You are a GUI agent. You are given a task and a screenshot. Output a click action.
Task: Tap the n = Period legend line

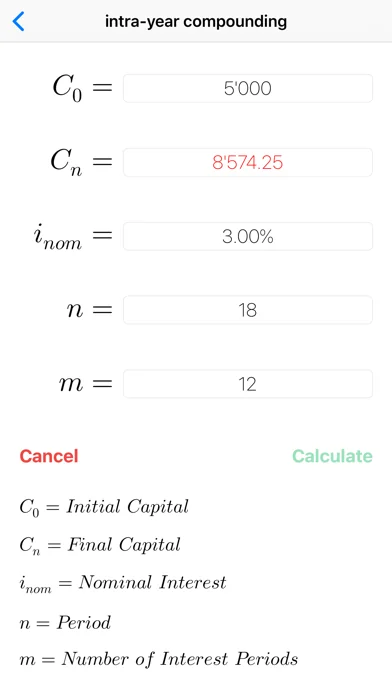click(65, 623)
